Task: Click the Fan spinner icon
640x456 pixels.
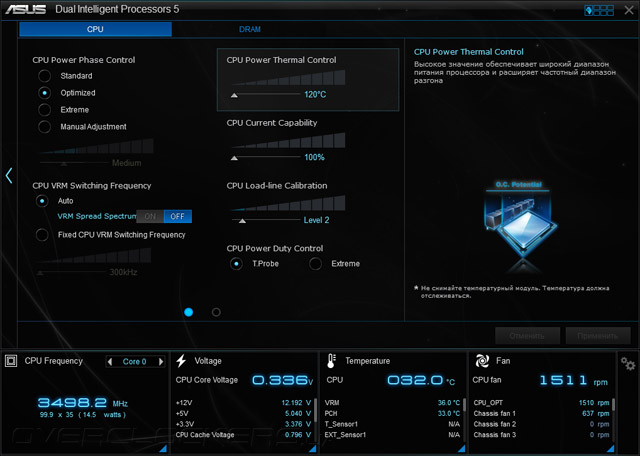Action: point(482,361)
